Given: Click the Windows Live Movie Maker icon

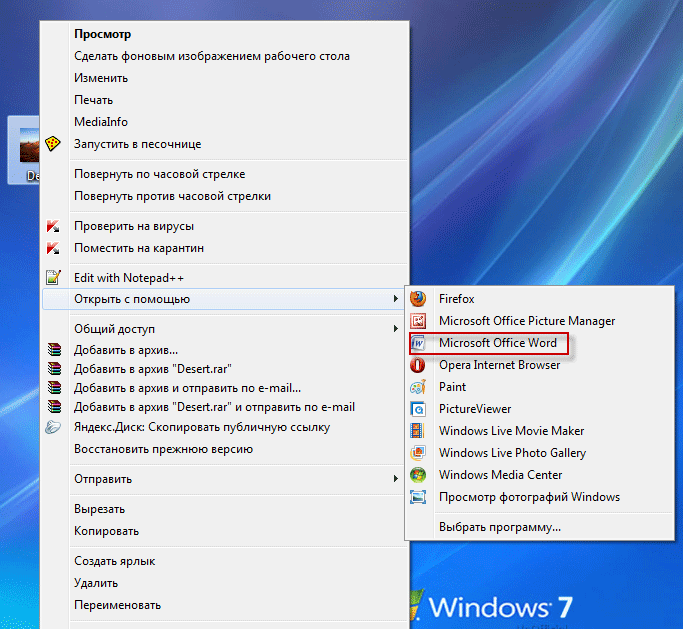Looking at the screenshot, I should [x=418, y=431].
